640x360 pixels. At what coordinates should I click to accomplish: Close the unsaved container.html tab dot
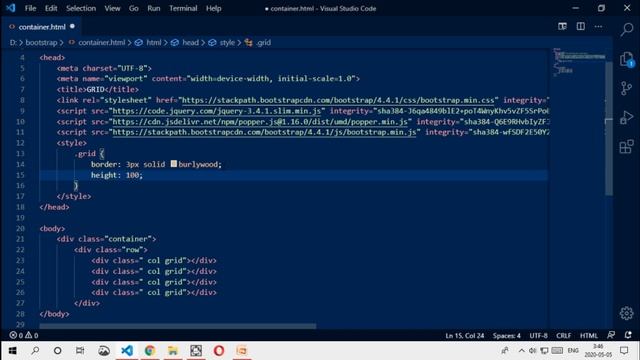72,27
